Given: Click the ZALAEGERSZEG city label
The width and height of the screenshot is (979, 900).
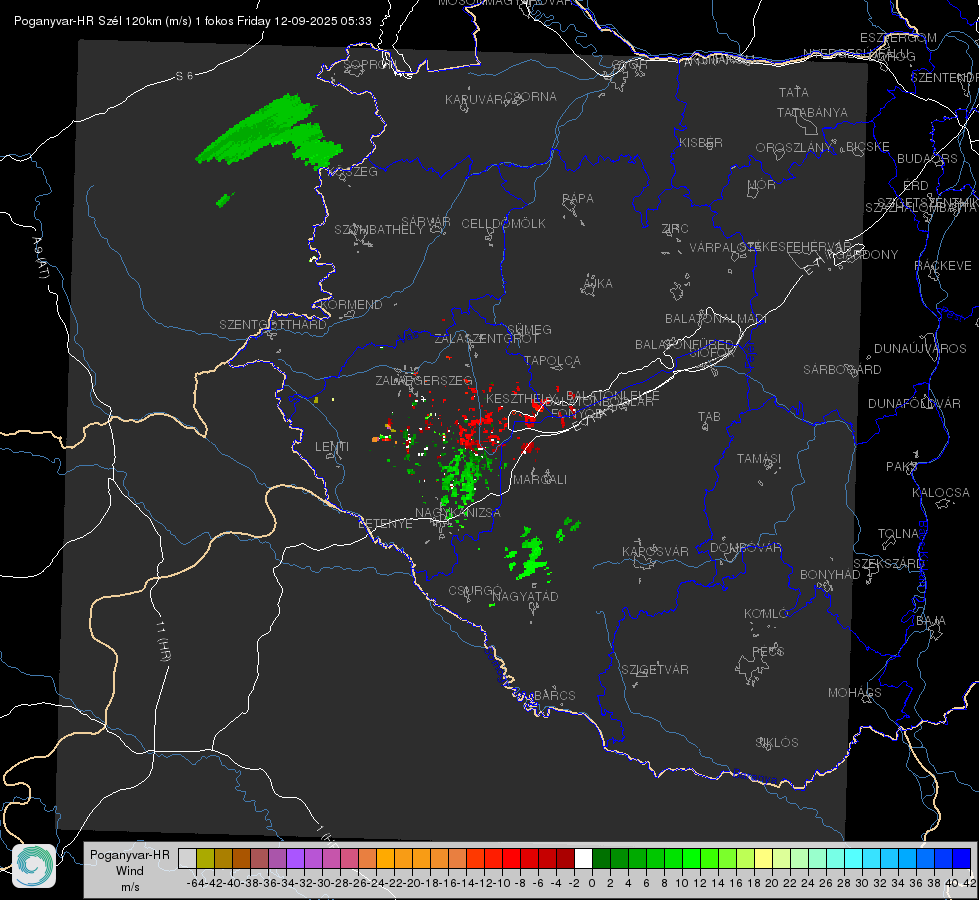Looking at the screenshot, I should coord(424,380).
